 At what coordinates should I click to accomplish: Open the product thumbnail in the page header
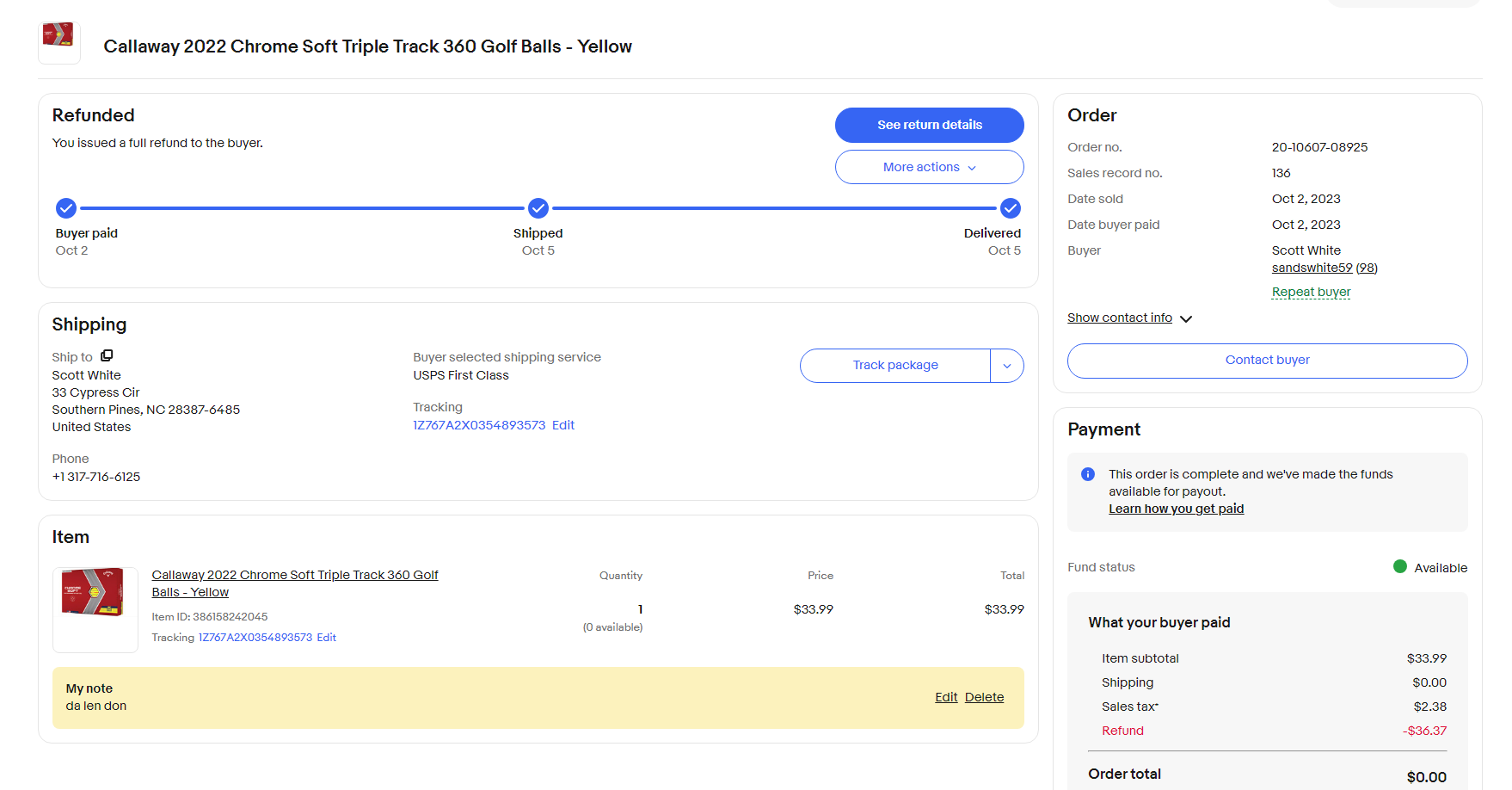(x=59, y=42)
